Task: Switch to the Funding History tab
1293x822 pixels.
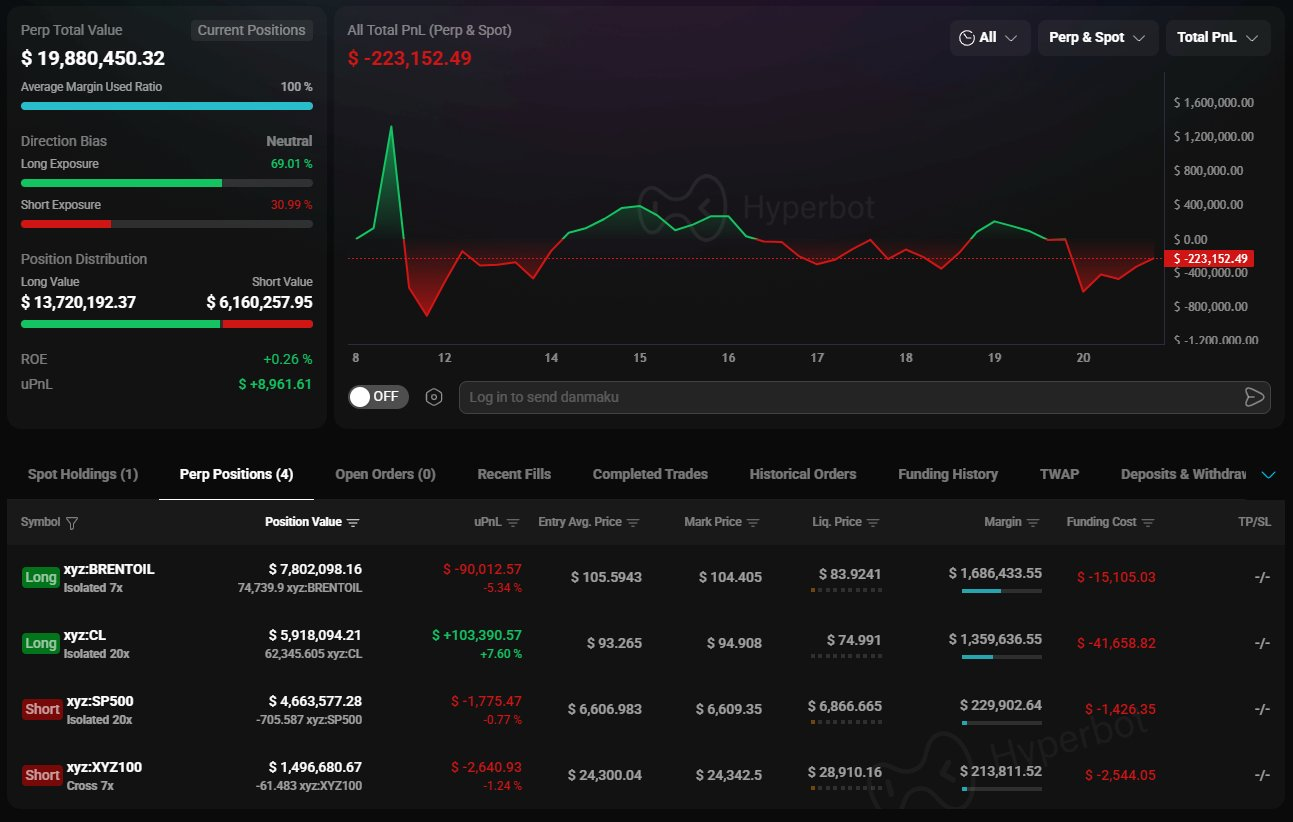Action: tap(947, 474)
